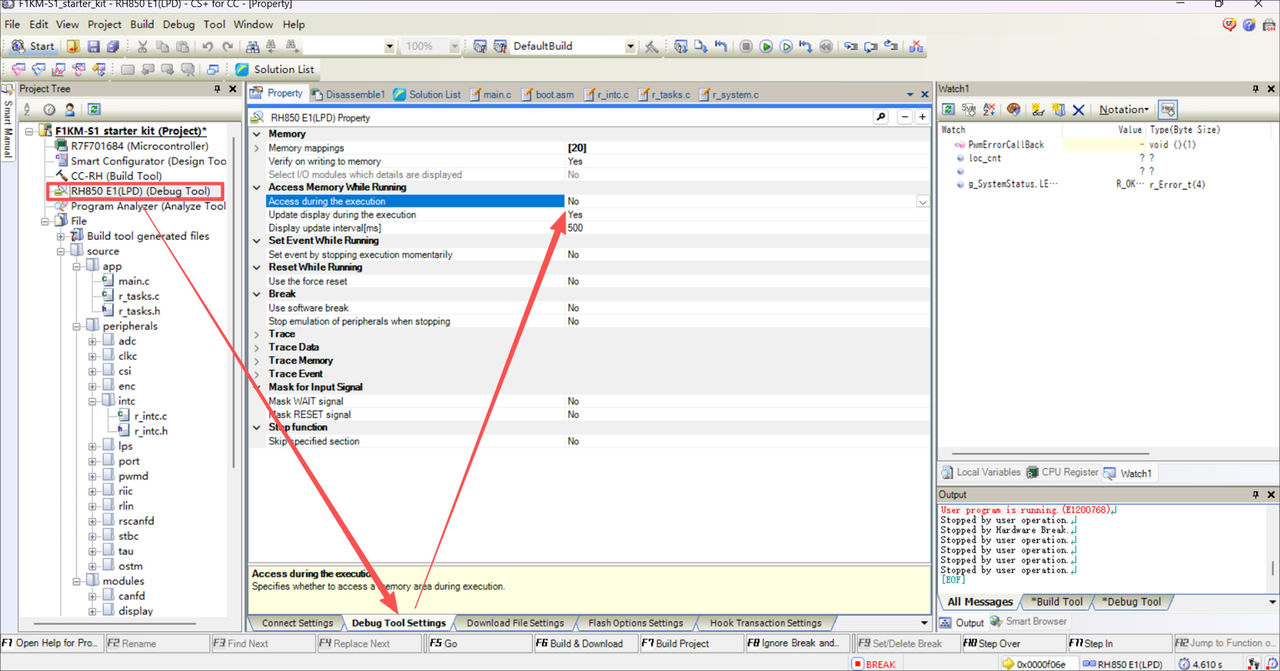Open the Debug menu
This screenshot has width=1280, height=671.
(179, 24)
